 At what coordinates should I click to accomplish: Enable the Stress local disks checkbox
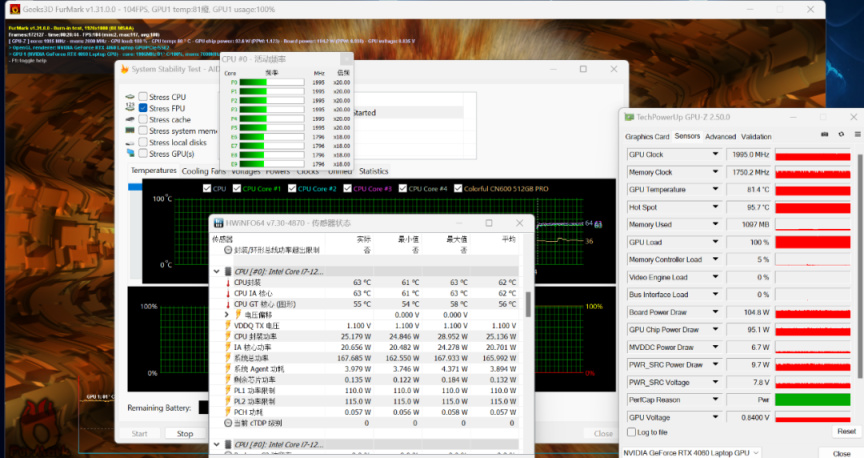(x=143, y=142)
